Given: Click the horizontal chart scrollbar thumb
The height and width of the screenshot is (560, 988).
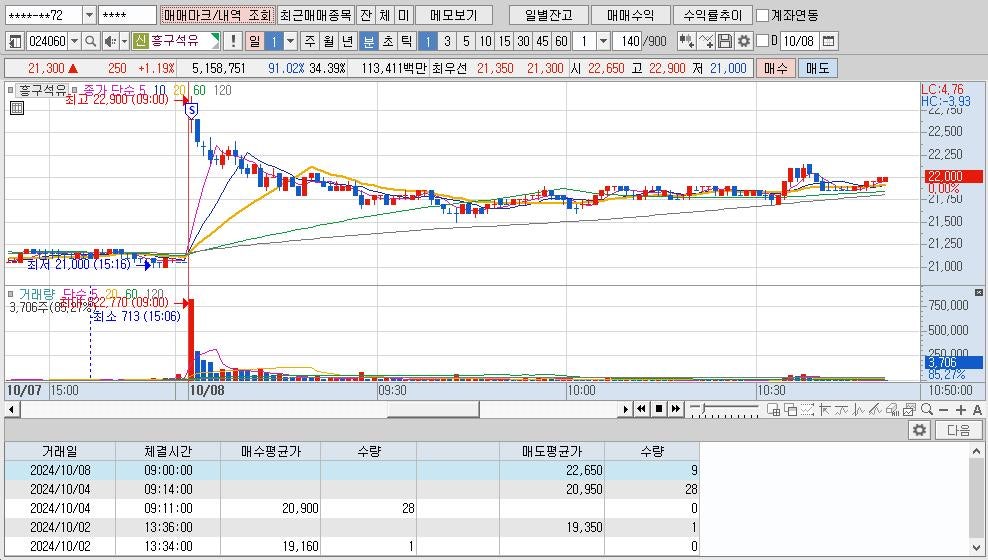Looking at the screenshot, I should pyautogui.click(x=433, y=409).
